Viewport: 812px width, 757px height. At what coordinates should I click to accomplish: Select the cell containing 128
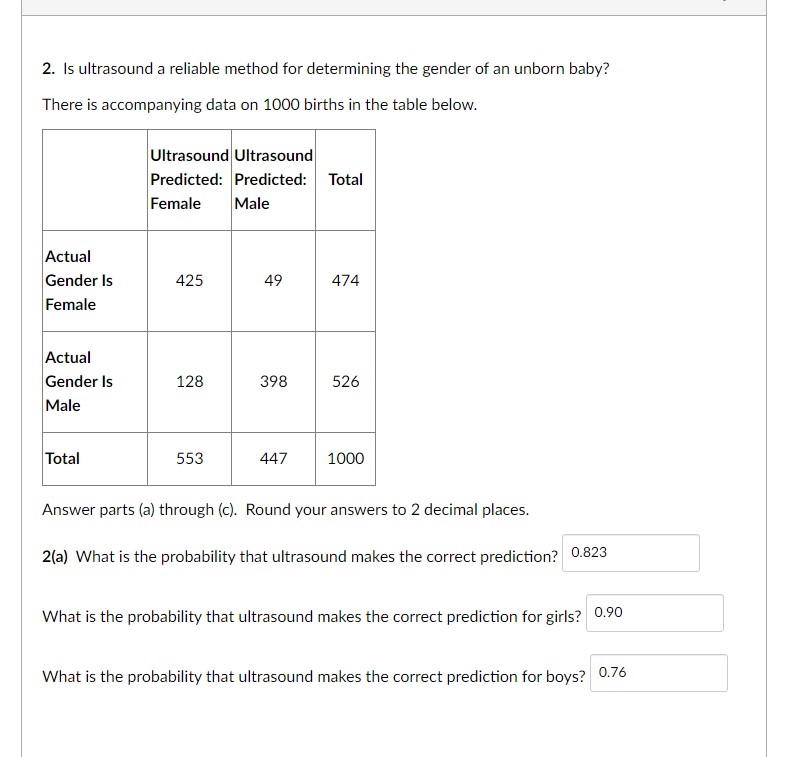(x=189, y=381)
